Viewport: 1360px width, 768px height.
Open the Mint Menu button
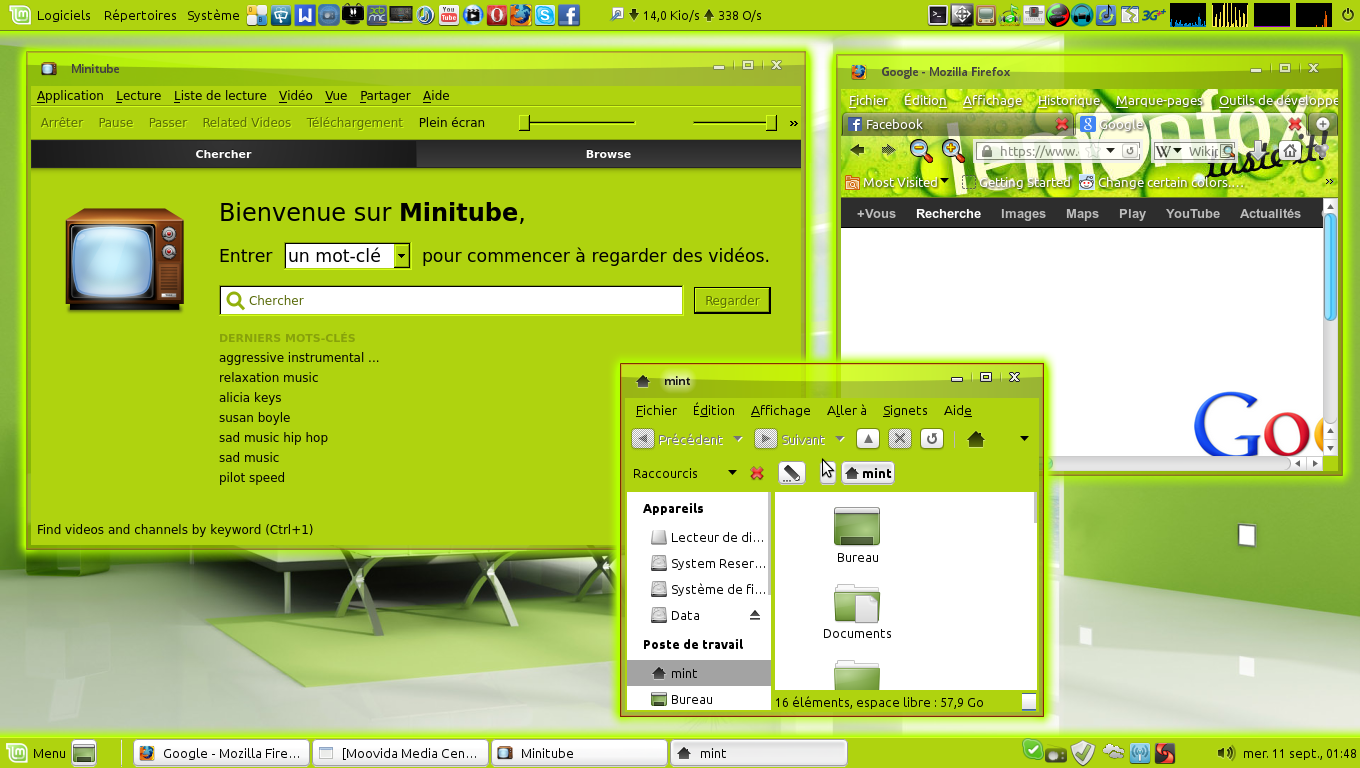[38, 753]
